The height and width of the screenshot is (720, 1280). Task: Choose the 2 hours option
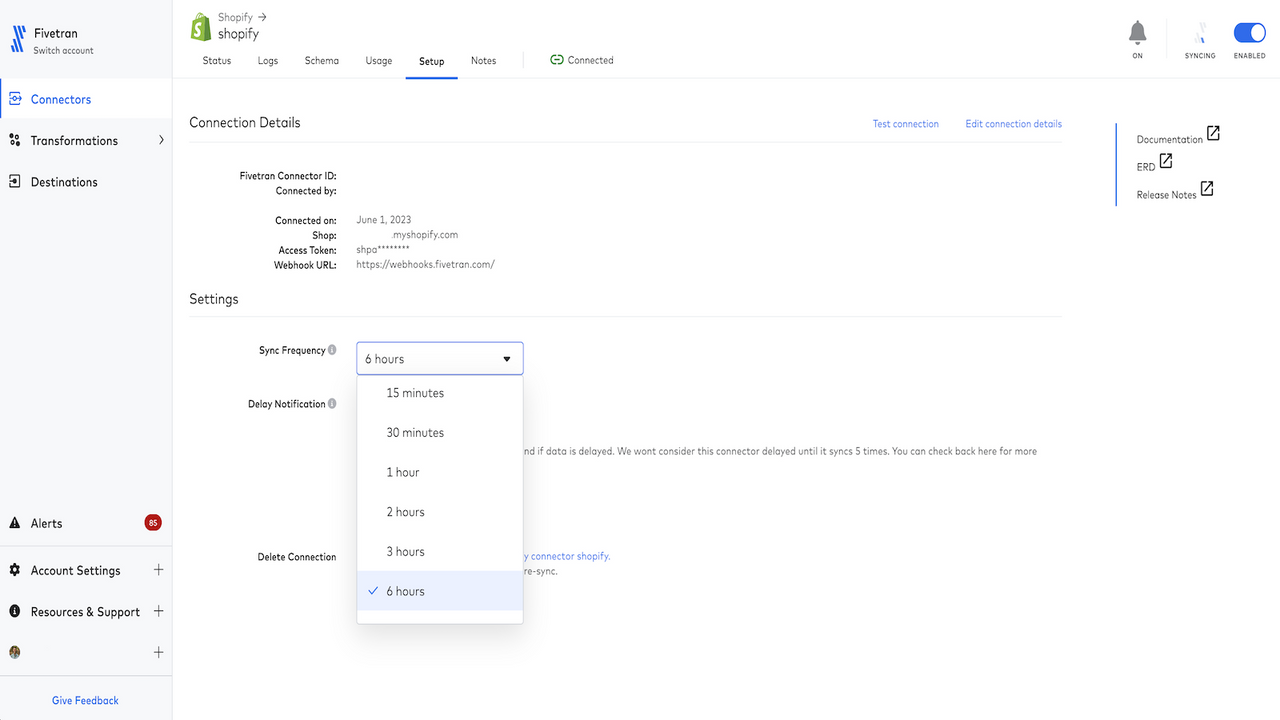440,512
